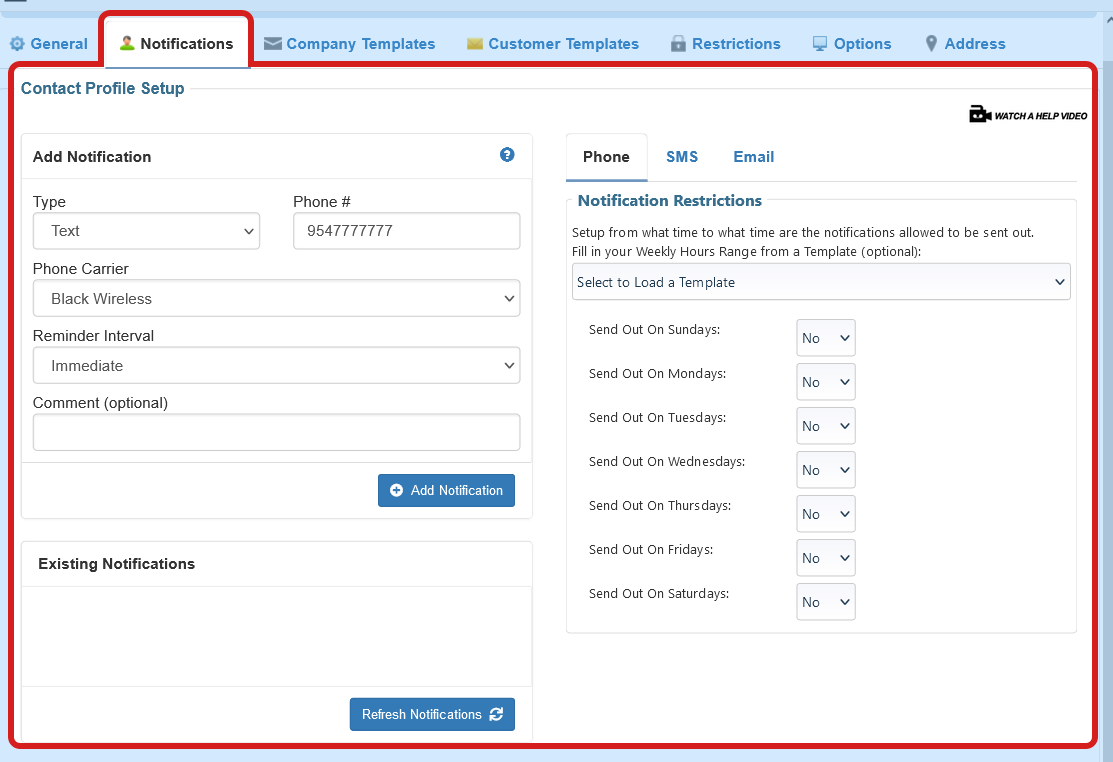Open the Company Templates tab
The image size is (1113, 762).
point(350,44)
